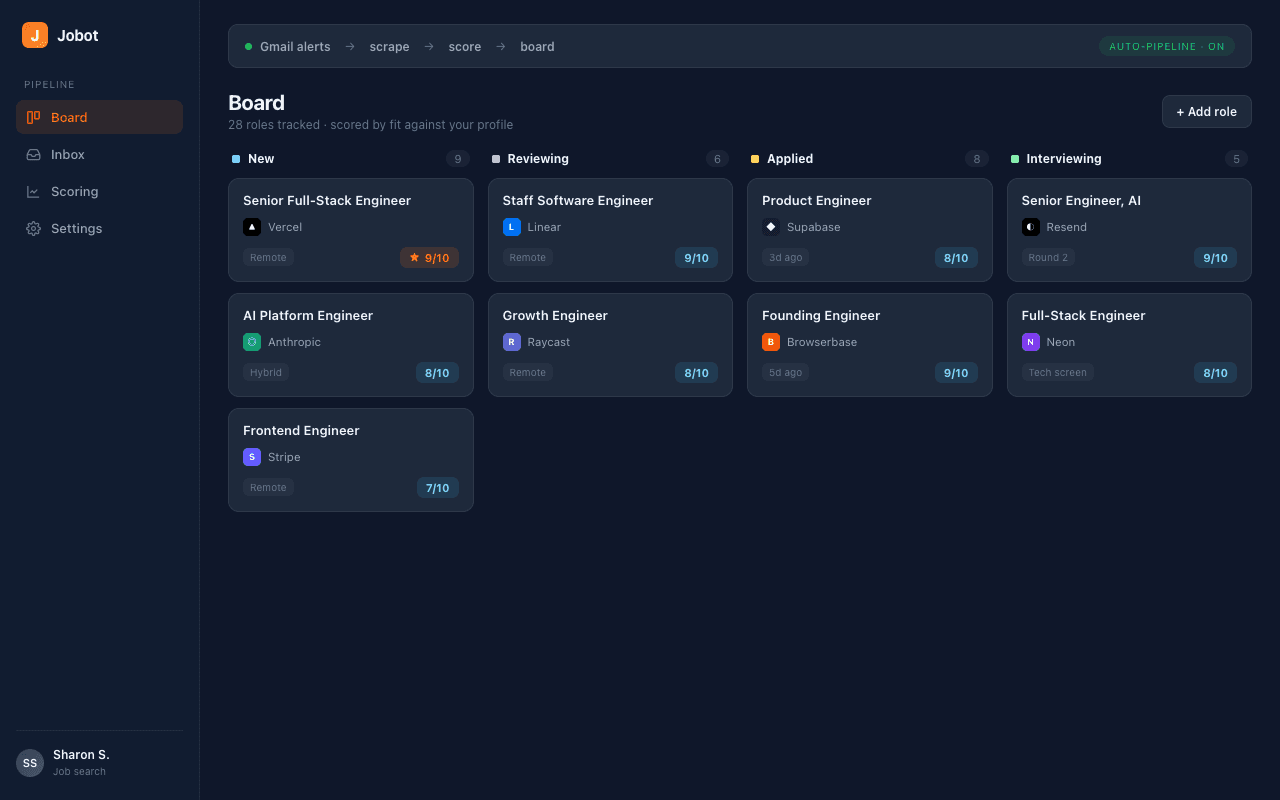Open the Full-Stack Engineer card at Neon

(x=1129, y=345)
